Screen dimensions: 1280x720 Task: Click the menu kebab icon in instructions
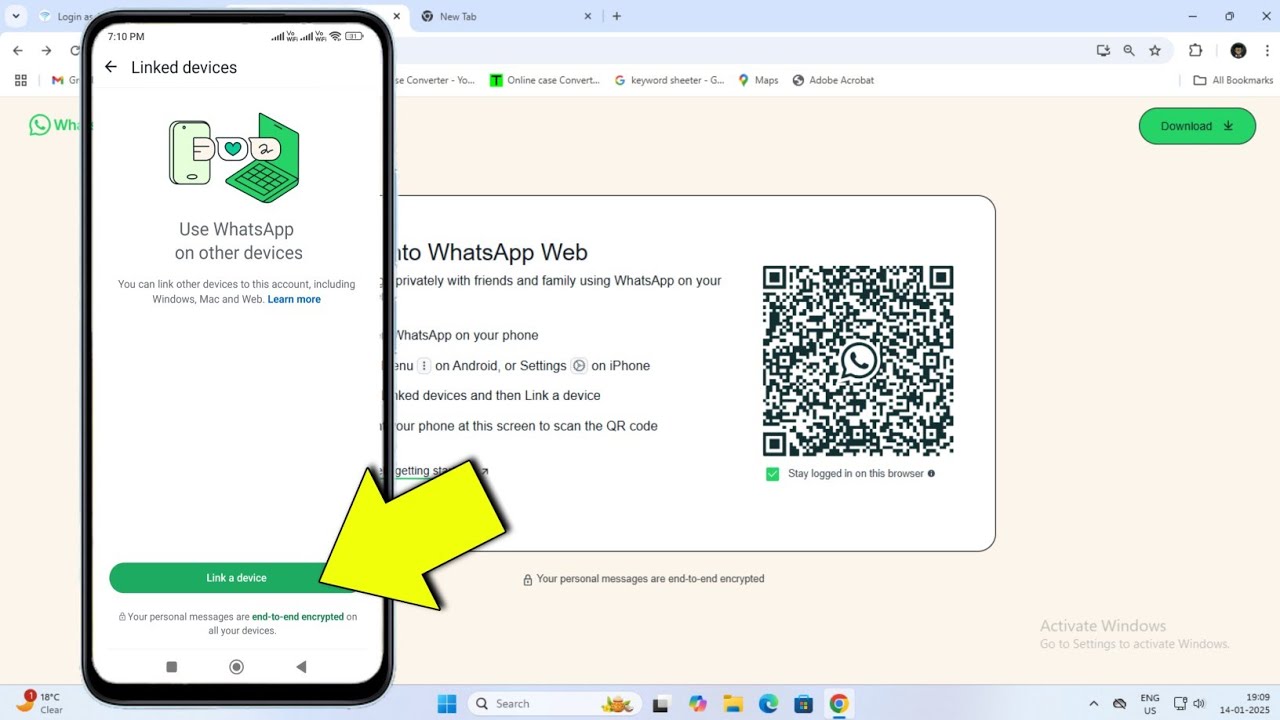click(424, 366)
